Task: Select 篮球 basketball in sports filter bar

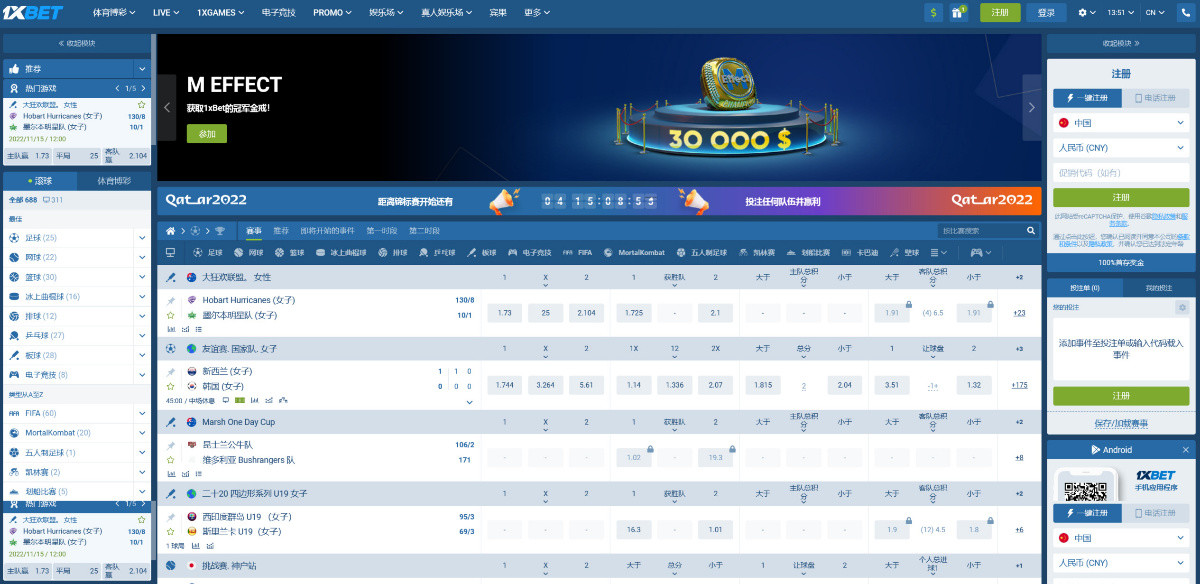Action: point(289,253)
